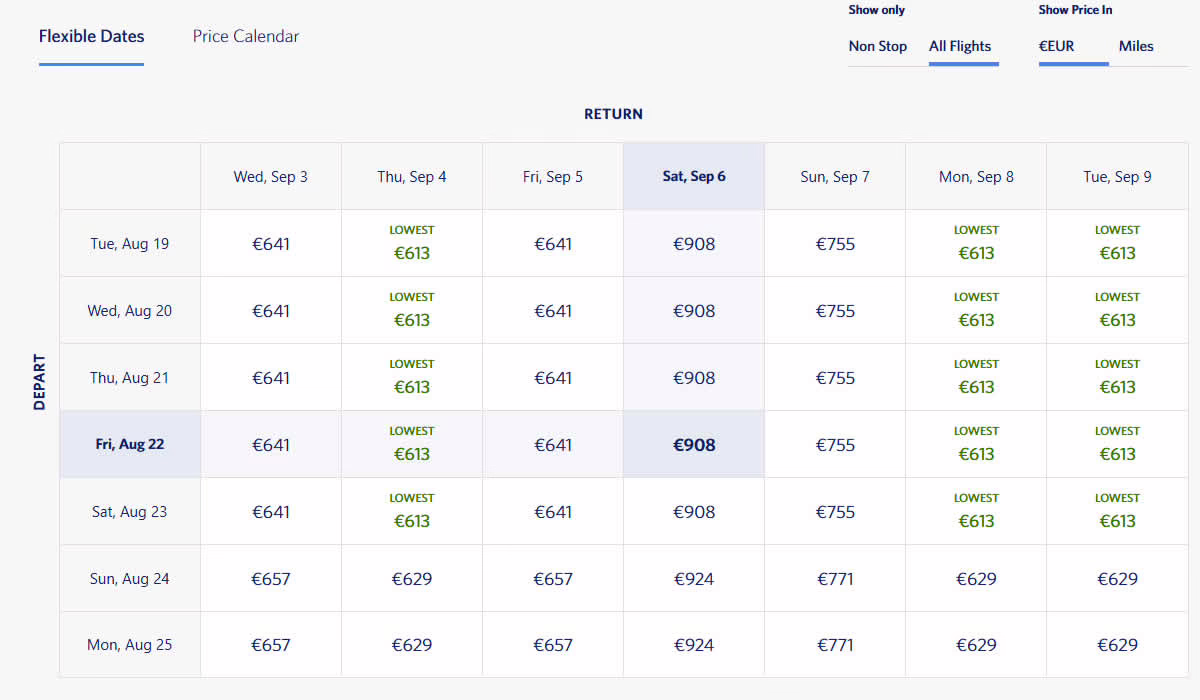
Task: Switch to the Price Calendar tab
Action: 246,37
